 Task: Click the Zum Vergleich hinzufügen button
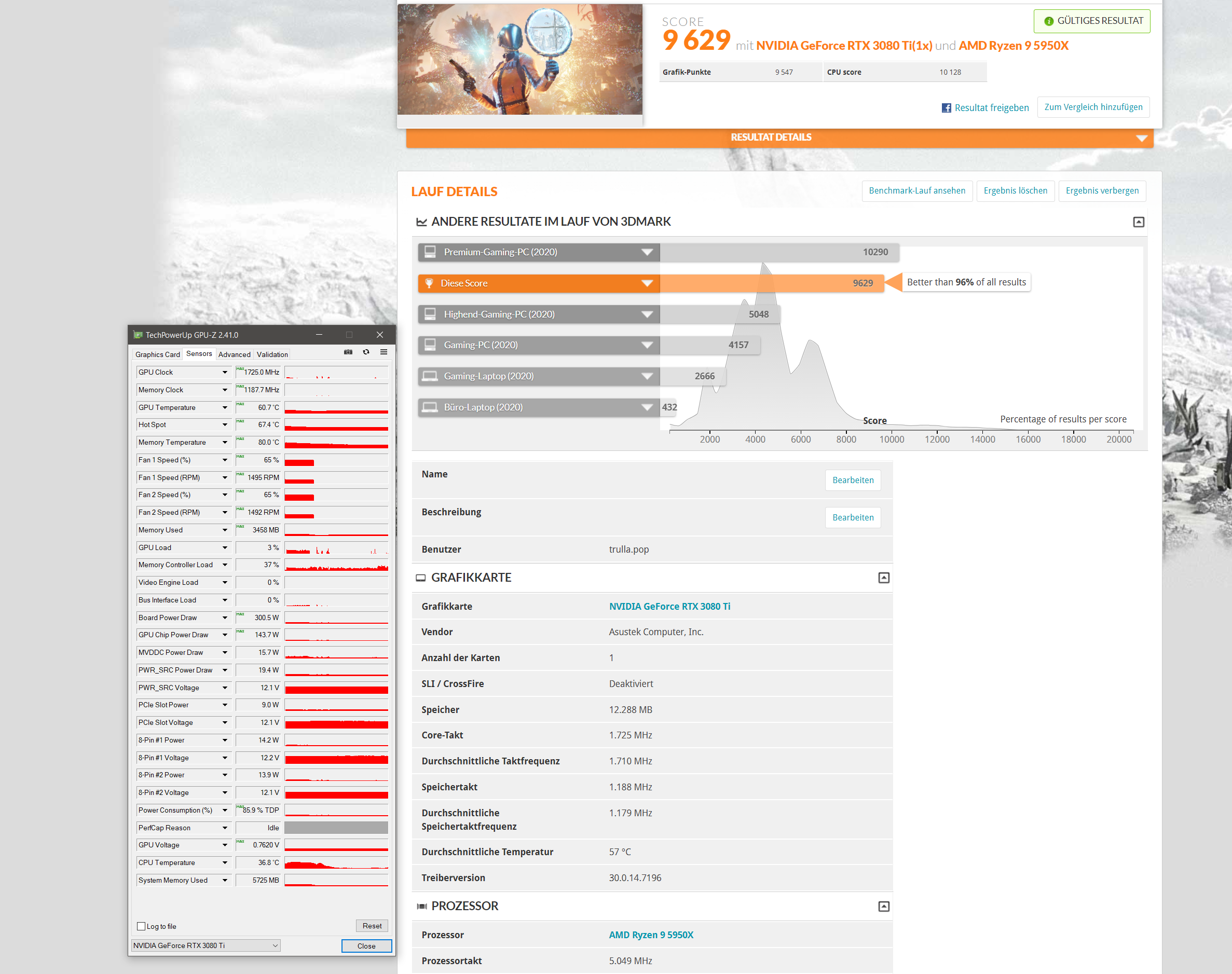(1093, 107)
